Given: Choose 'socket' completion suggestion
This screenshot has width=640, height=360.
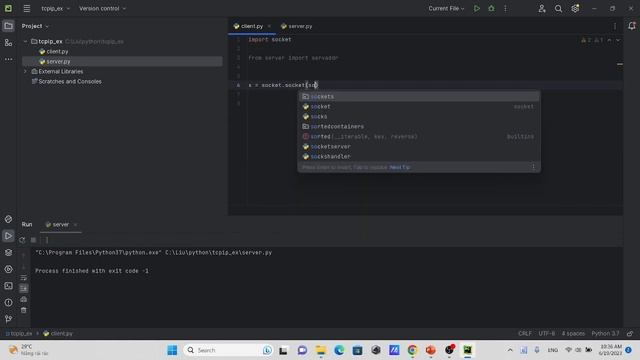Looking at the screenshot, I should pos(419,107).
